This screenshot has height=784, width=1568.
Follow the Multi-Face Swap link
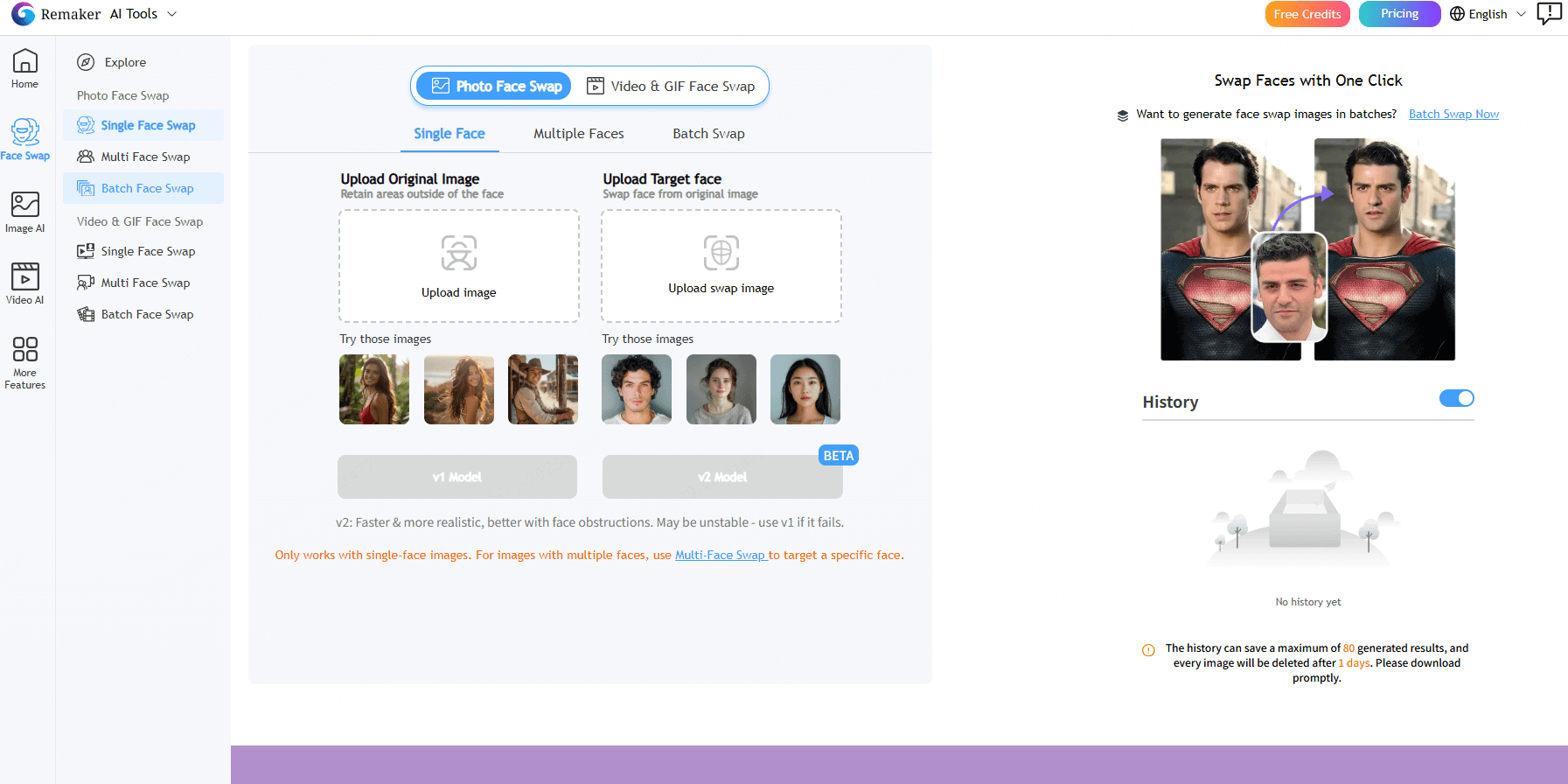721,555
